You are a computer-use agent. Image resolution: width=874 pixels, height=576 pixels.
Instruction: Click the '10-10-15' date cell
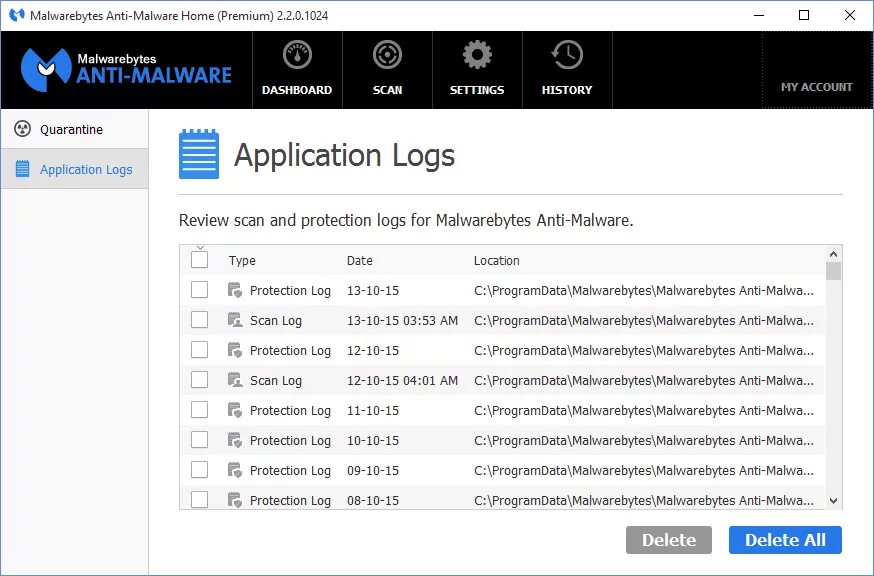click(x=373, y=441)
